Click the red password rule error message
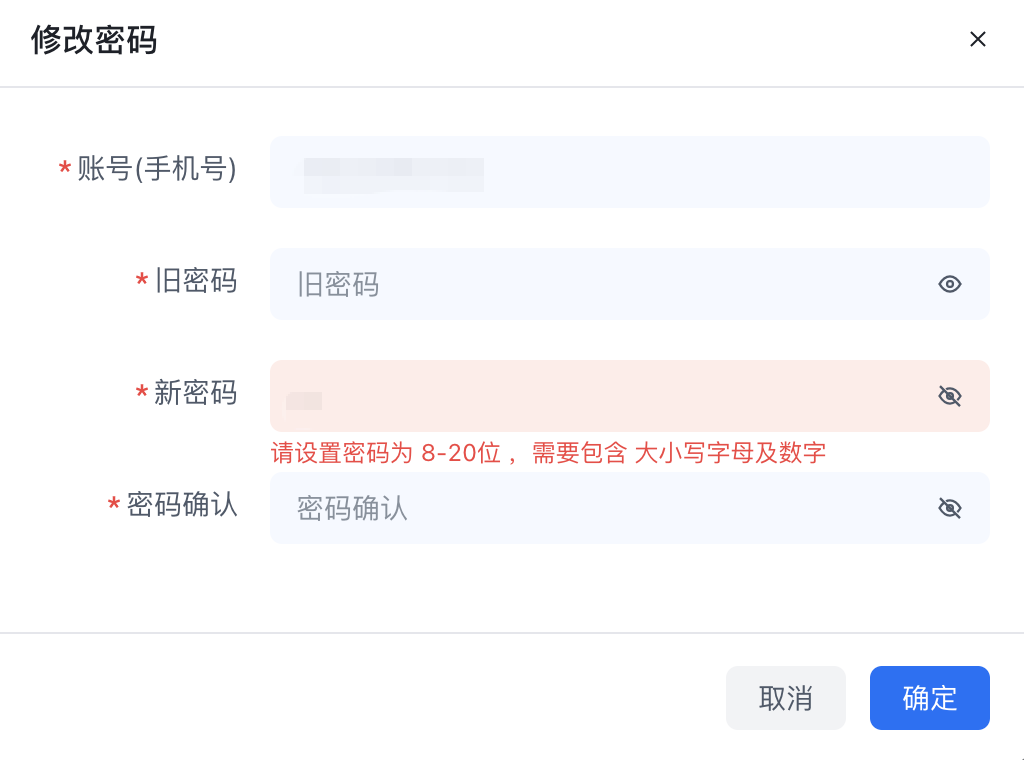Image resolution: width=1024 pixels, height=760 pixels. (548, 453)
